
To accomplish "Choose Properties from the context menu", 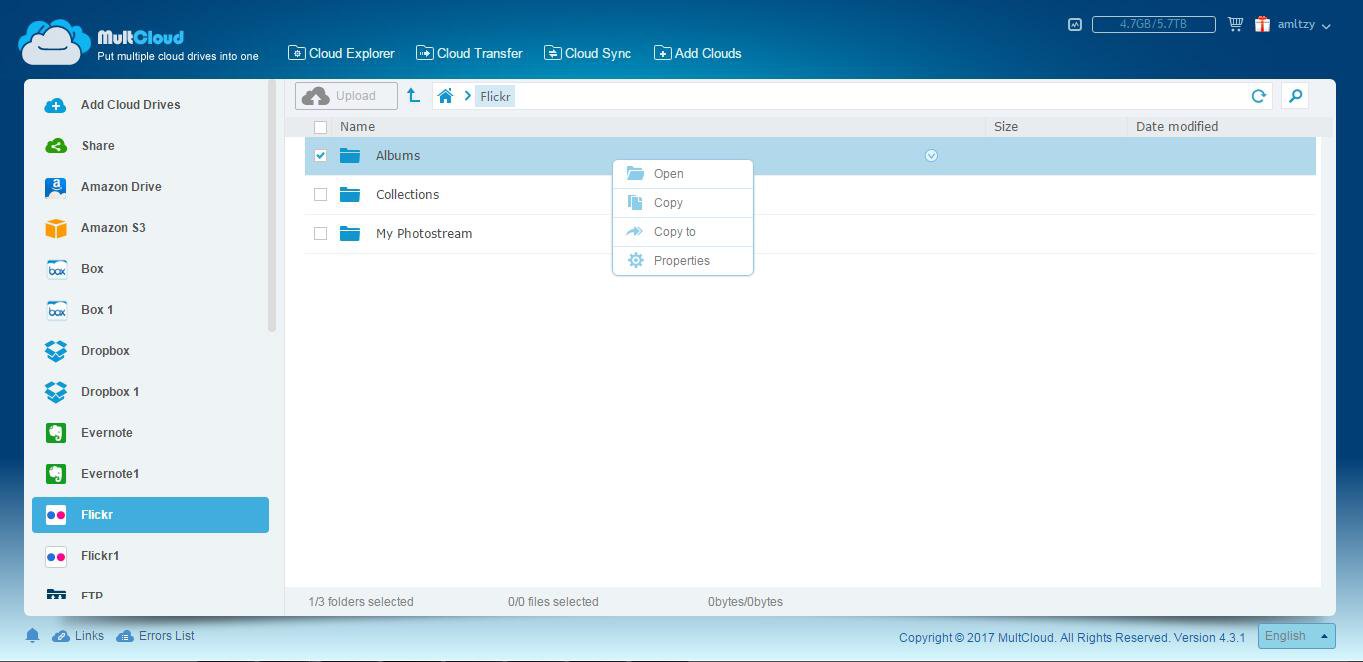I will click(683, 261).
